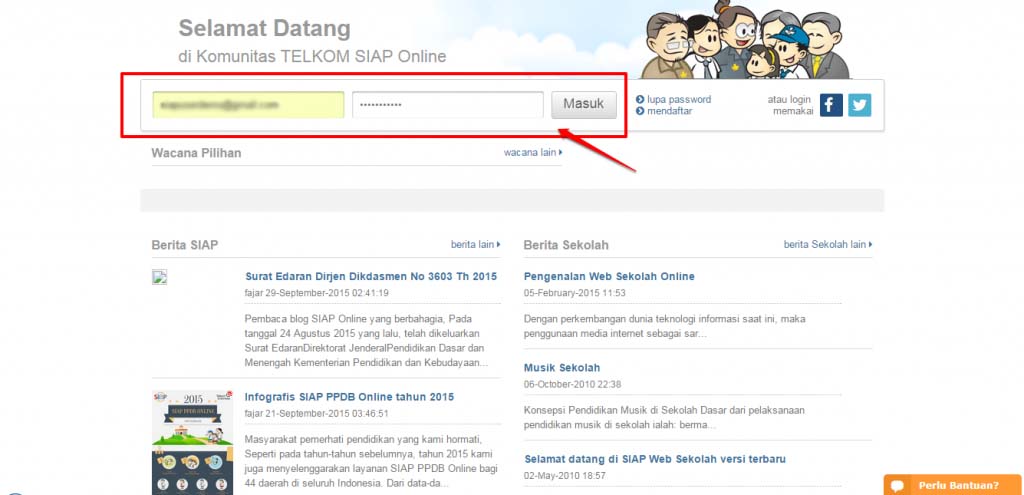Open Surat Edaran Dirjen Dikdasmen No 3603 article
Image resolution: width=1024 pixels, height=495 pixels.
coord(371,276)
